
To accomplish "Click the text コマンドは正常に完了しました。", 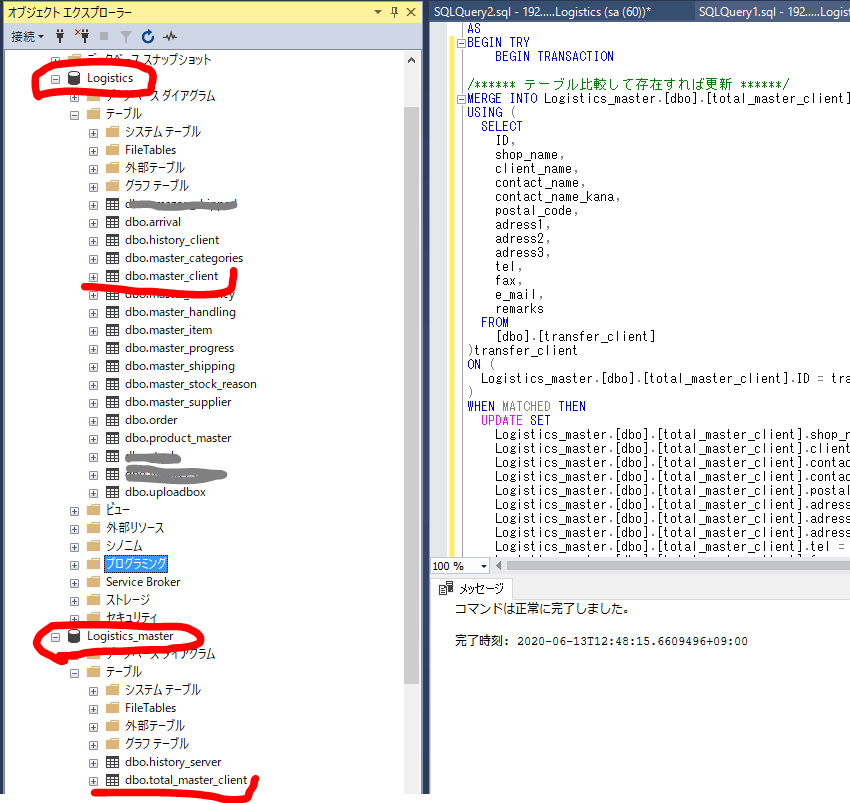I will pyautogui.click(x=542, y=609).
